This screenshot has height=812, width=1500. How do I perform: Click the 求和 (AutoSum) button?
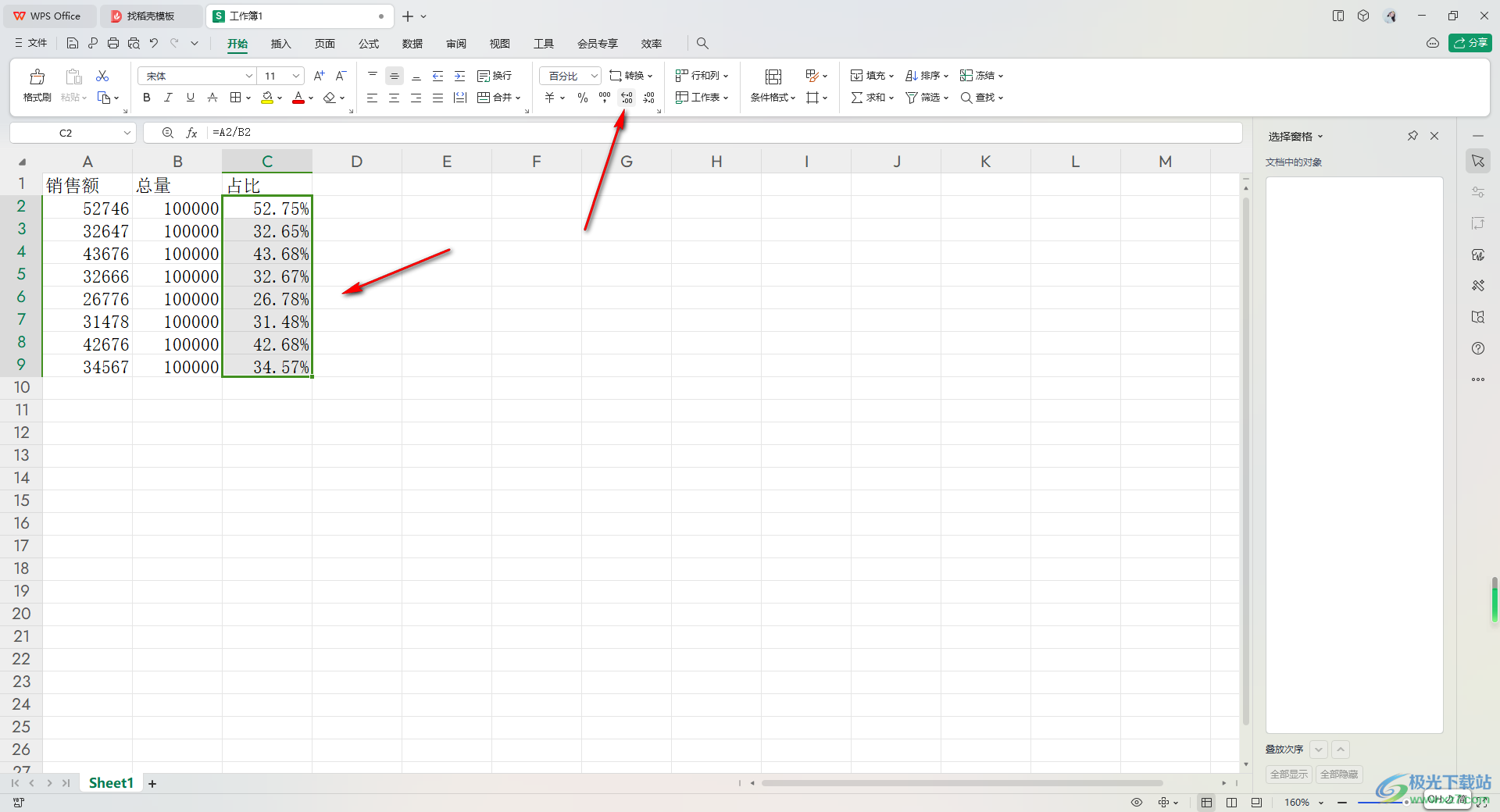coord(872,98)
